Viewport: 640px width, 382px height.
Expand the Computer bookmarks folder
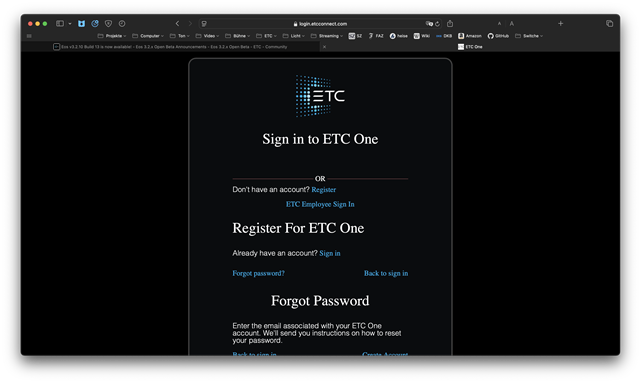148,36
